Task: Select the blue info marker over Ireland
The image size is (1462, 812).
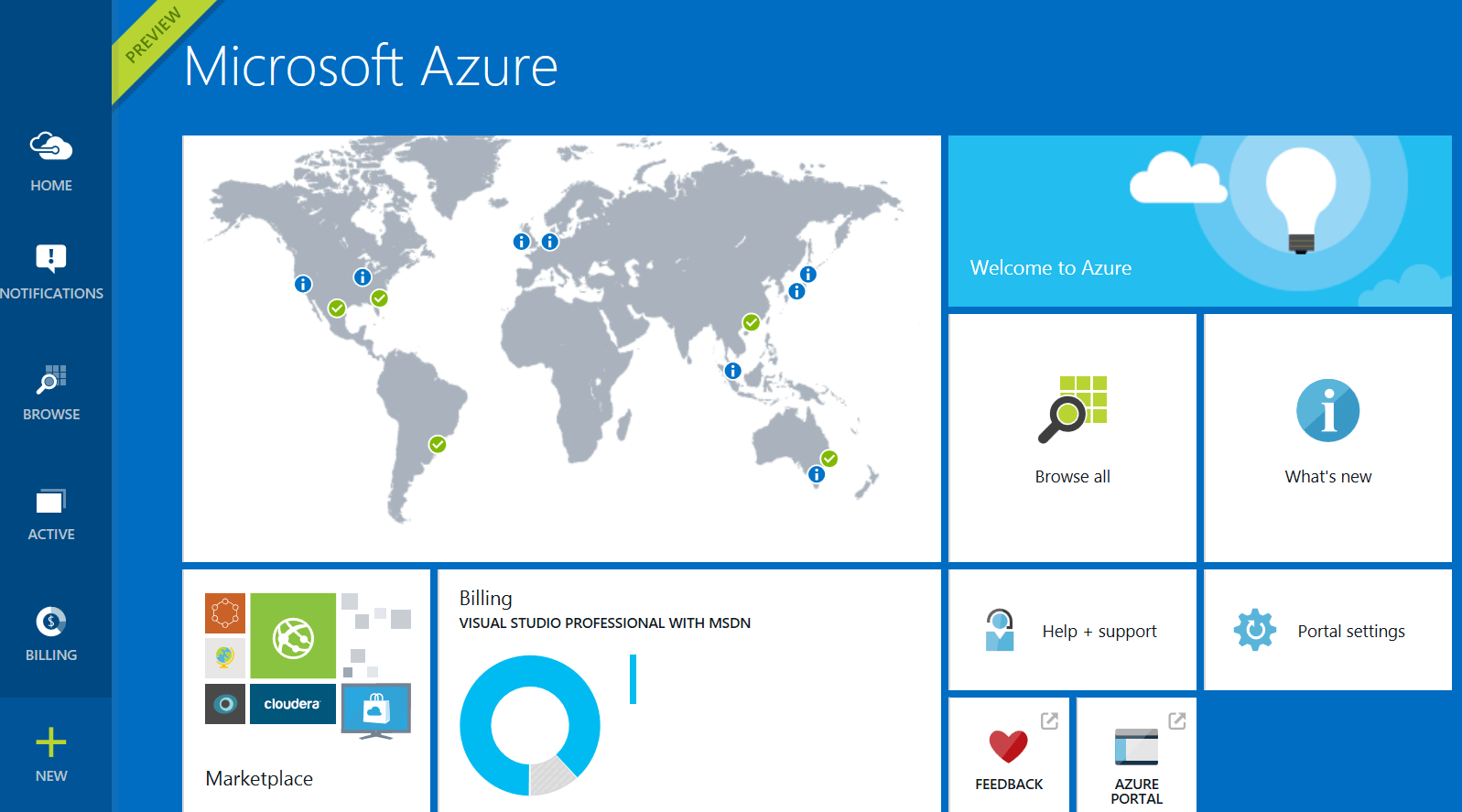Action: pos(521,242)
